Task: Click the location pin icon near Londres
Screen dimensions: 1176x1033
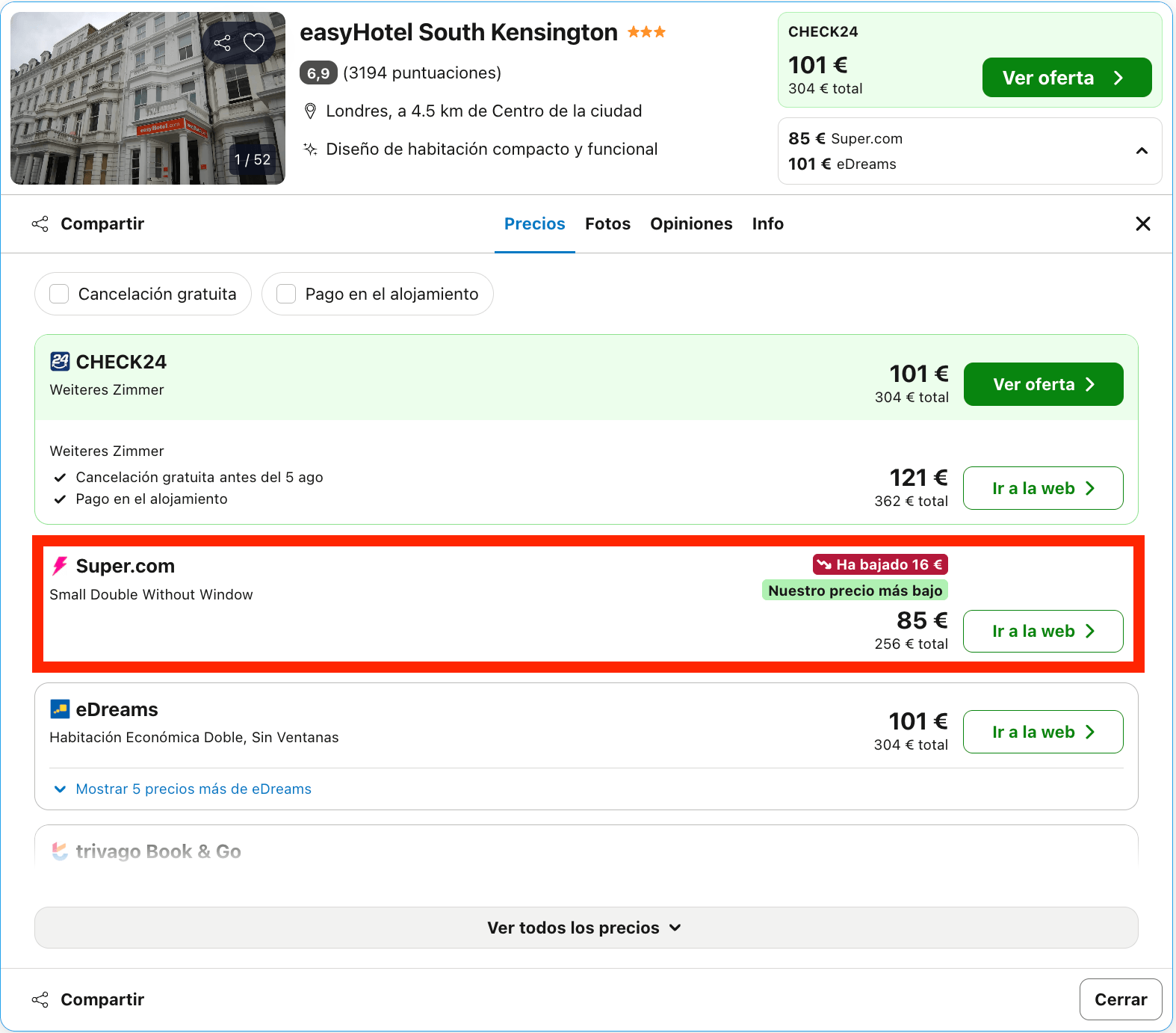Action: click(x=310, y=111)
